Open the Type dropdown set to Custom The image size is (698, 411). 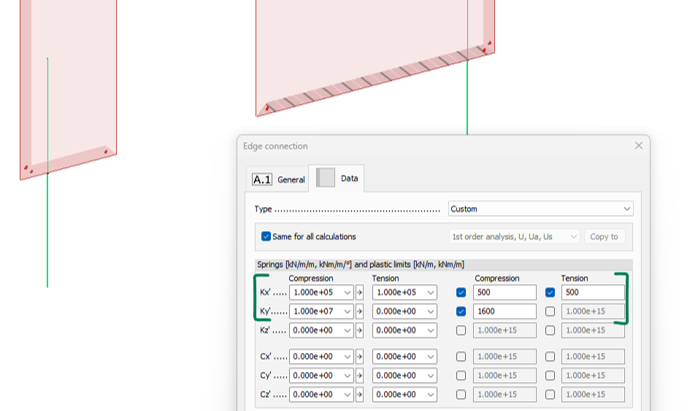(x=540, y=209)
